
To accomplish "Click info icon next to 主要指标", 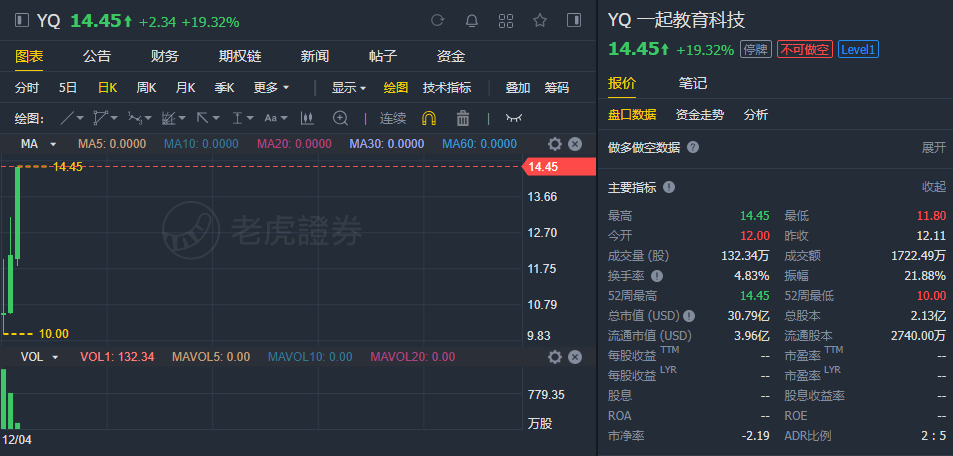I will coord(669,187).
